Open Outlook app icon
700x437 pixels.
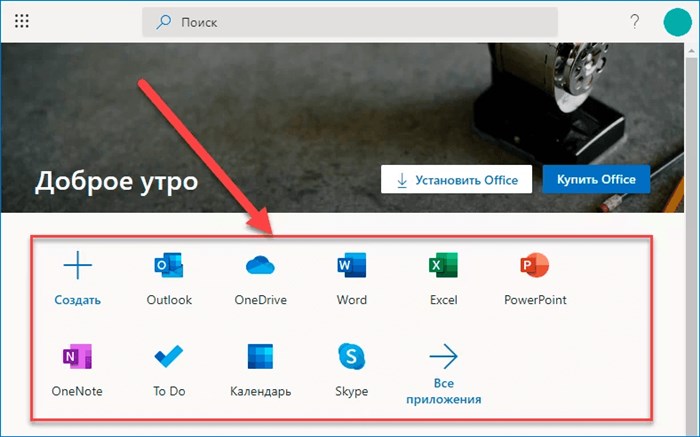169,265
